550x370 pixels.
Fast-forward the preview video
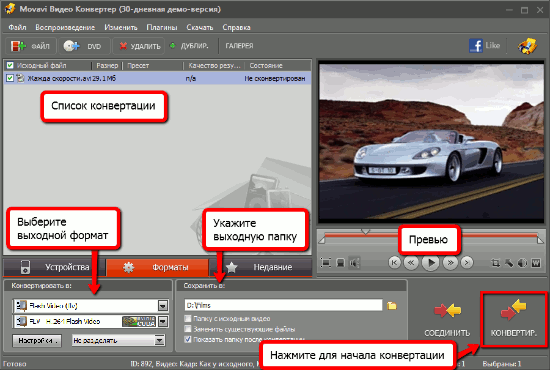pyautogui.click(x=450, y=262)
